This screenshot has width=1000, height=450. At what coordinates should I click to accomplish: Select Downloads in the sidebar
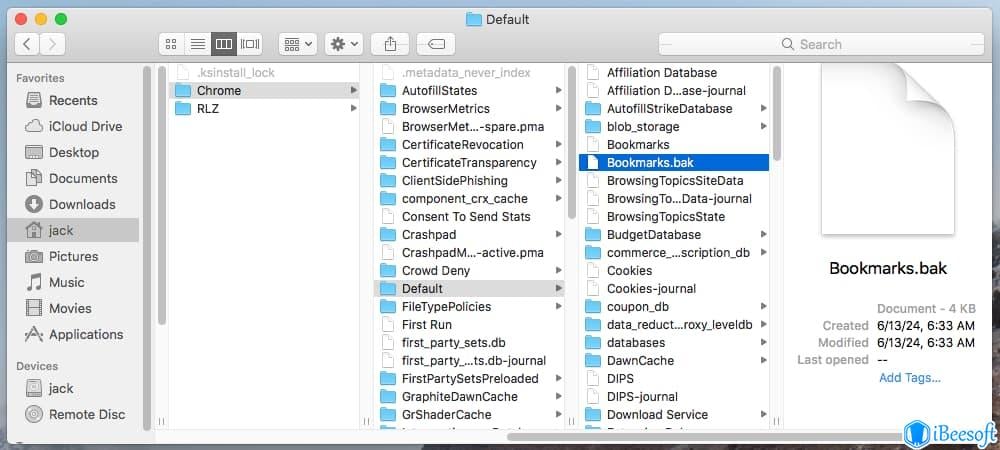coord(82,204)
